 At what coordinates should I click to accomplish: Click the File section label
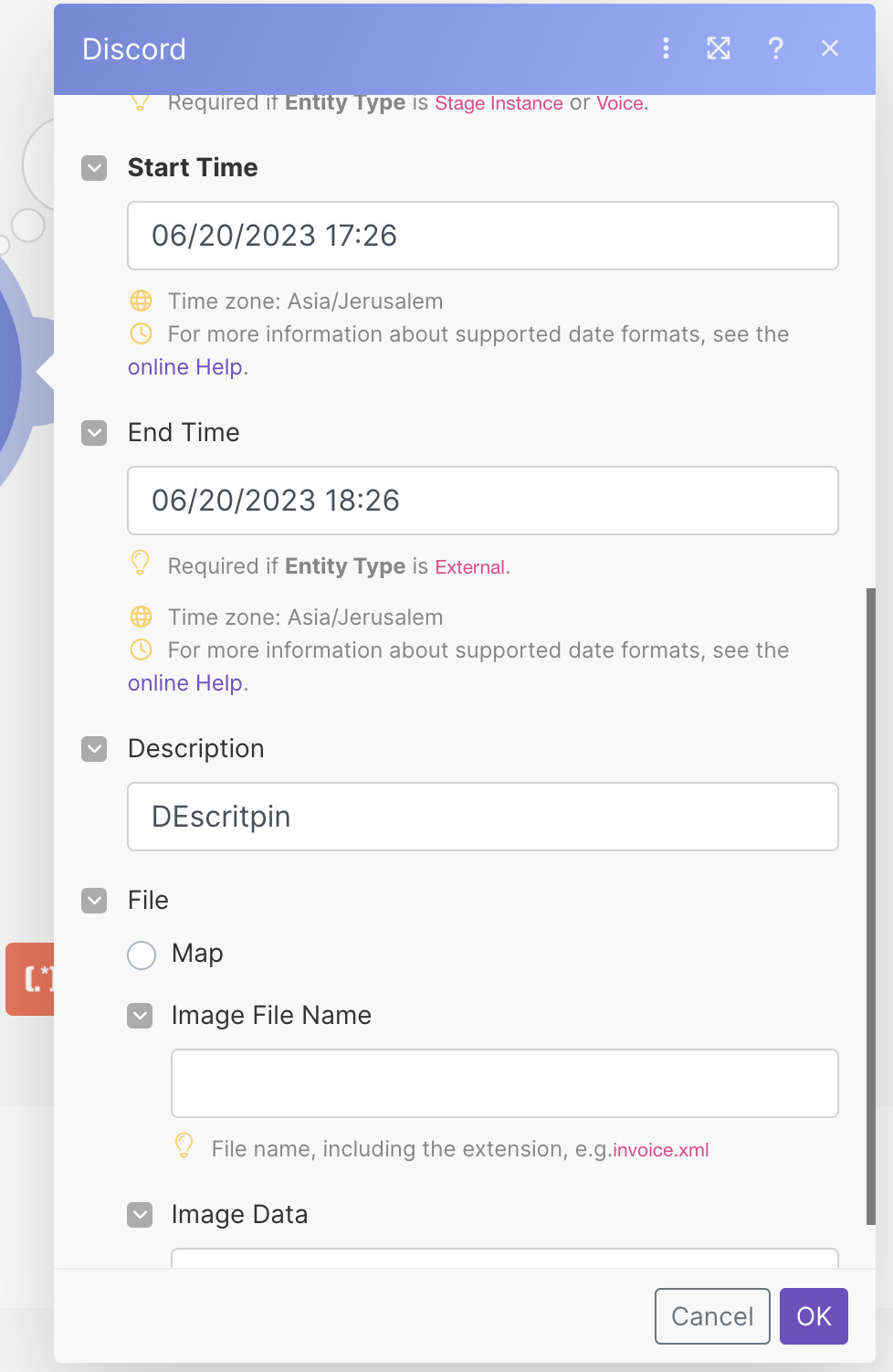coord(148,901)
